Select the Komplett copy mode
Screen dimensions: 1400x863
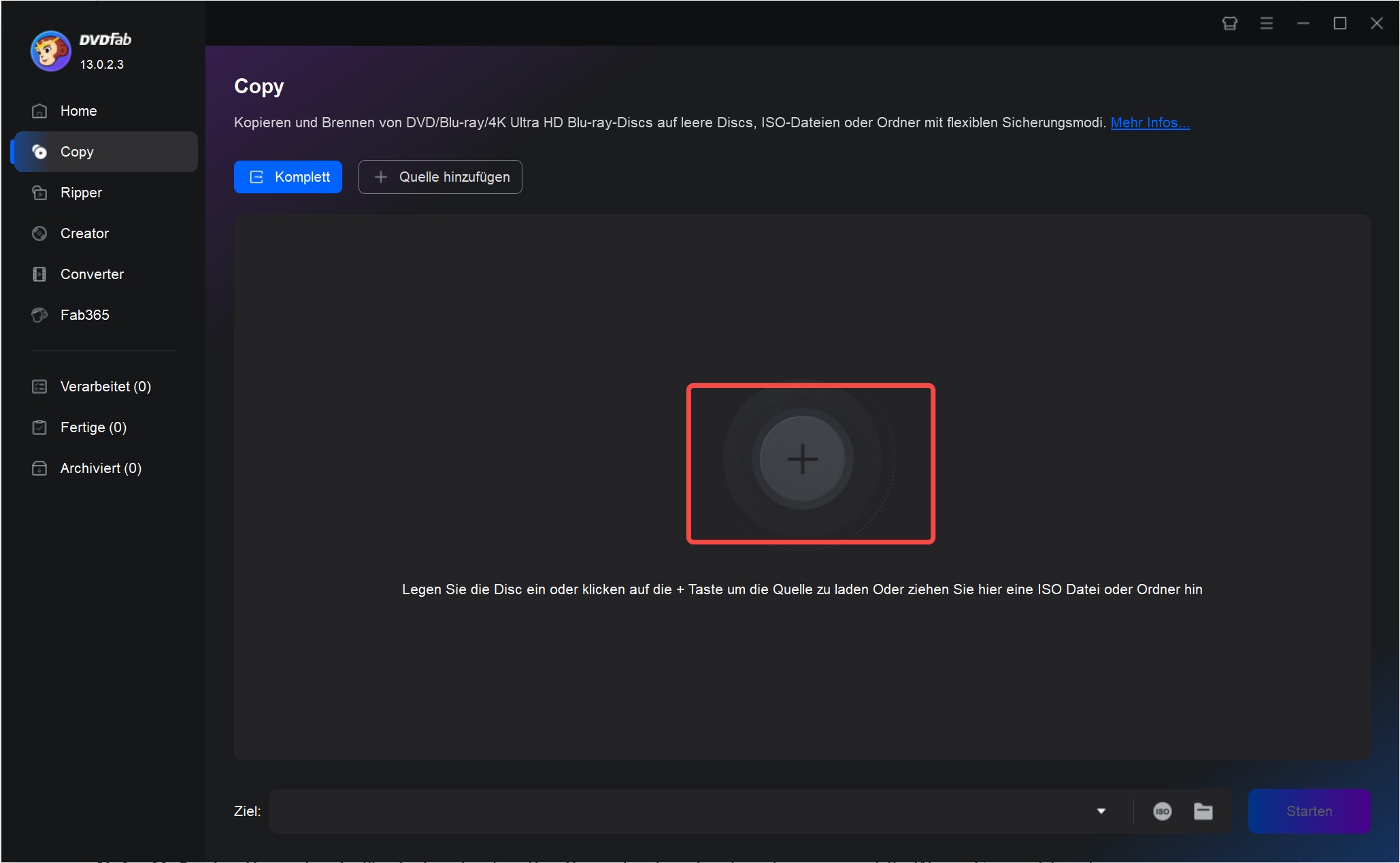tap(289, 177)
